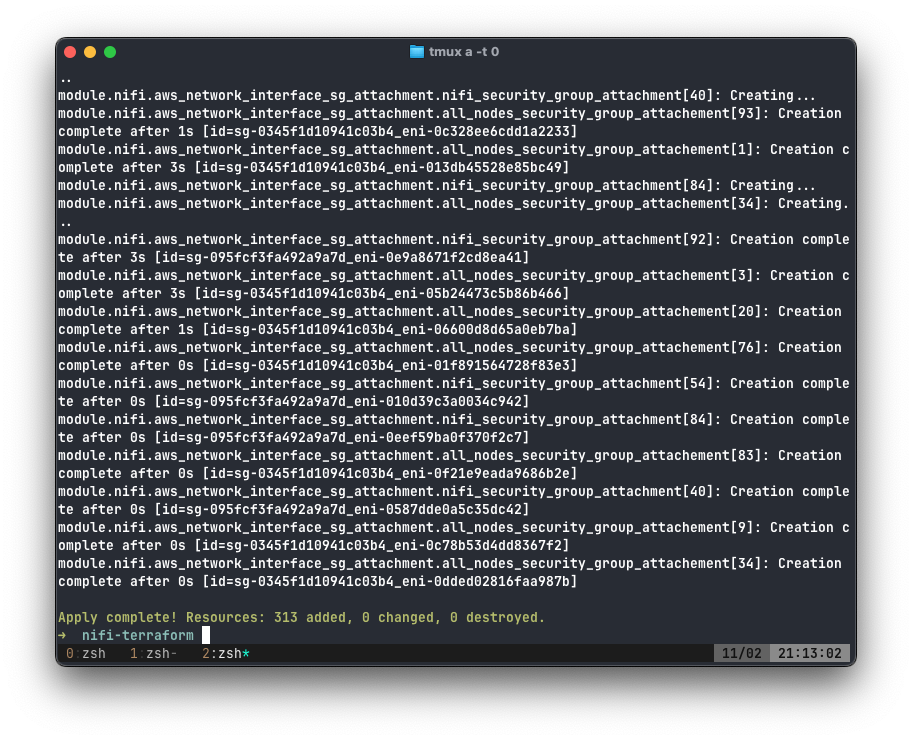The image size is (912, 740).
Task: Switch to tmux window 0:zsh
Action: tap(86, 653)
